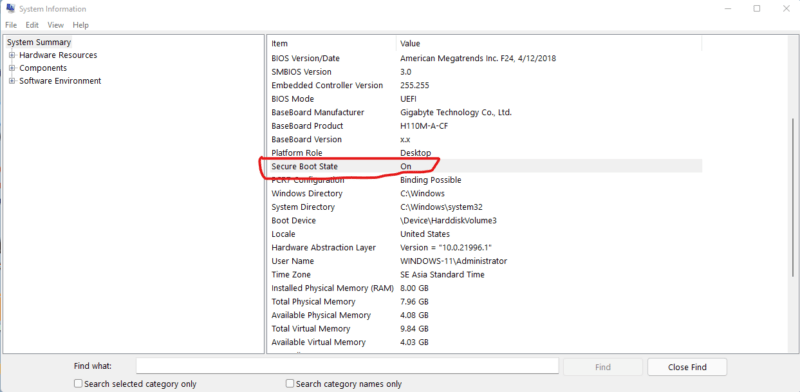Viewport: 800px width, 392px height.
Task: Enable Search selected category only checkbox
Action: coord(78,383)
